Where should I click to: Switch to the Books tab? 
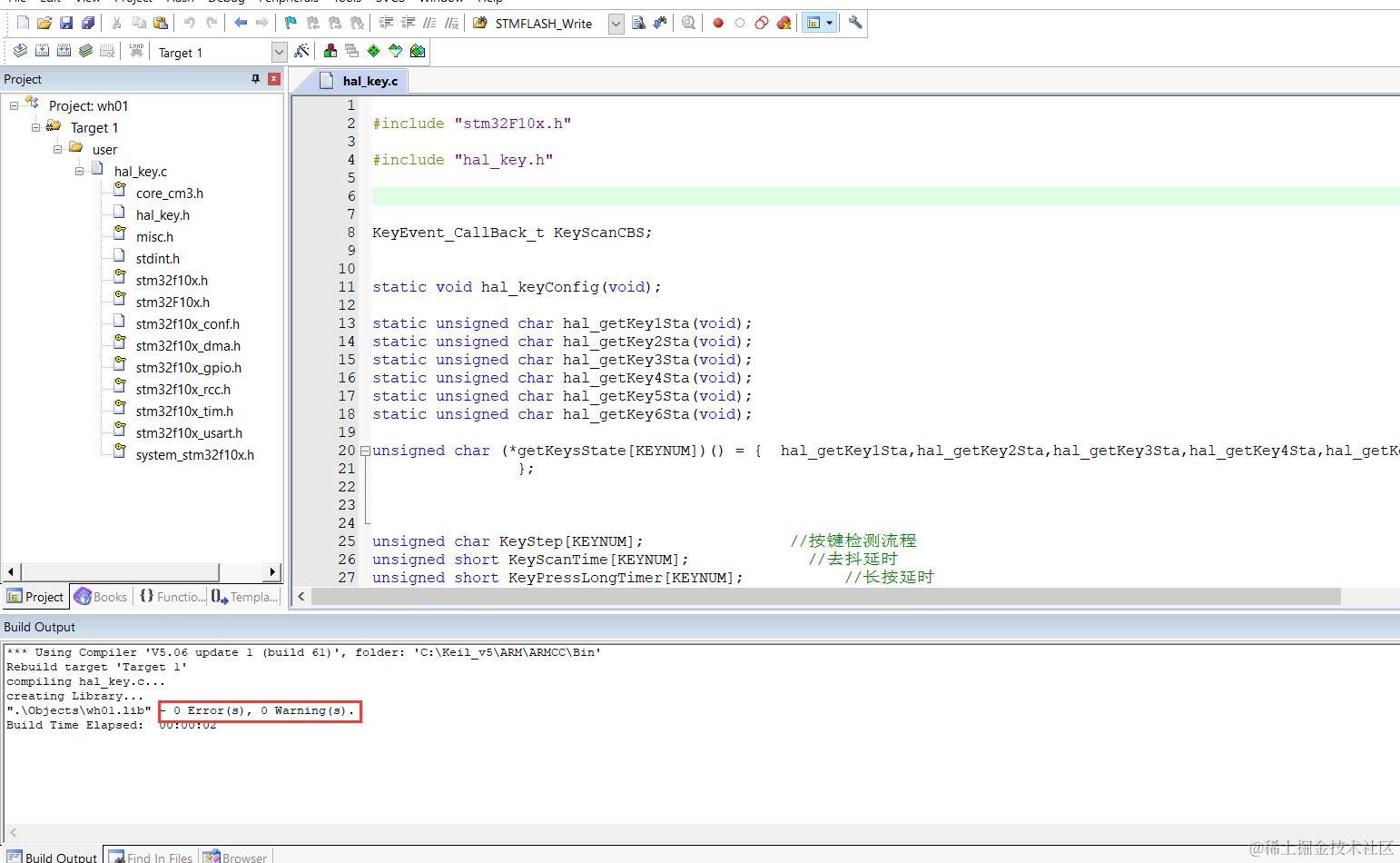pyautogui.click(x=101, y=597)
